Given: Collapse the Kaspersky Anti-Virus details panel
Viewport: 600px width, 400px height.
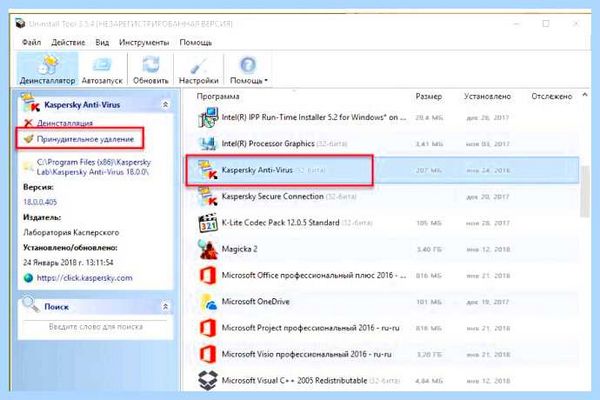Looking at the screenshot, I should tap(165, 104).
